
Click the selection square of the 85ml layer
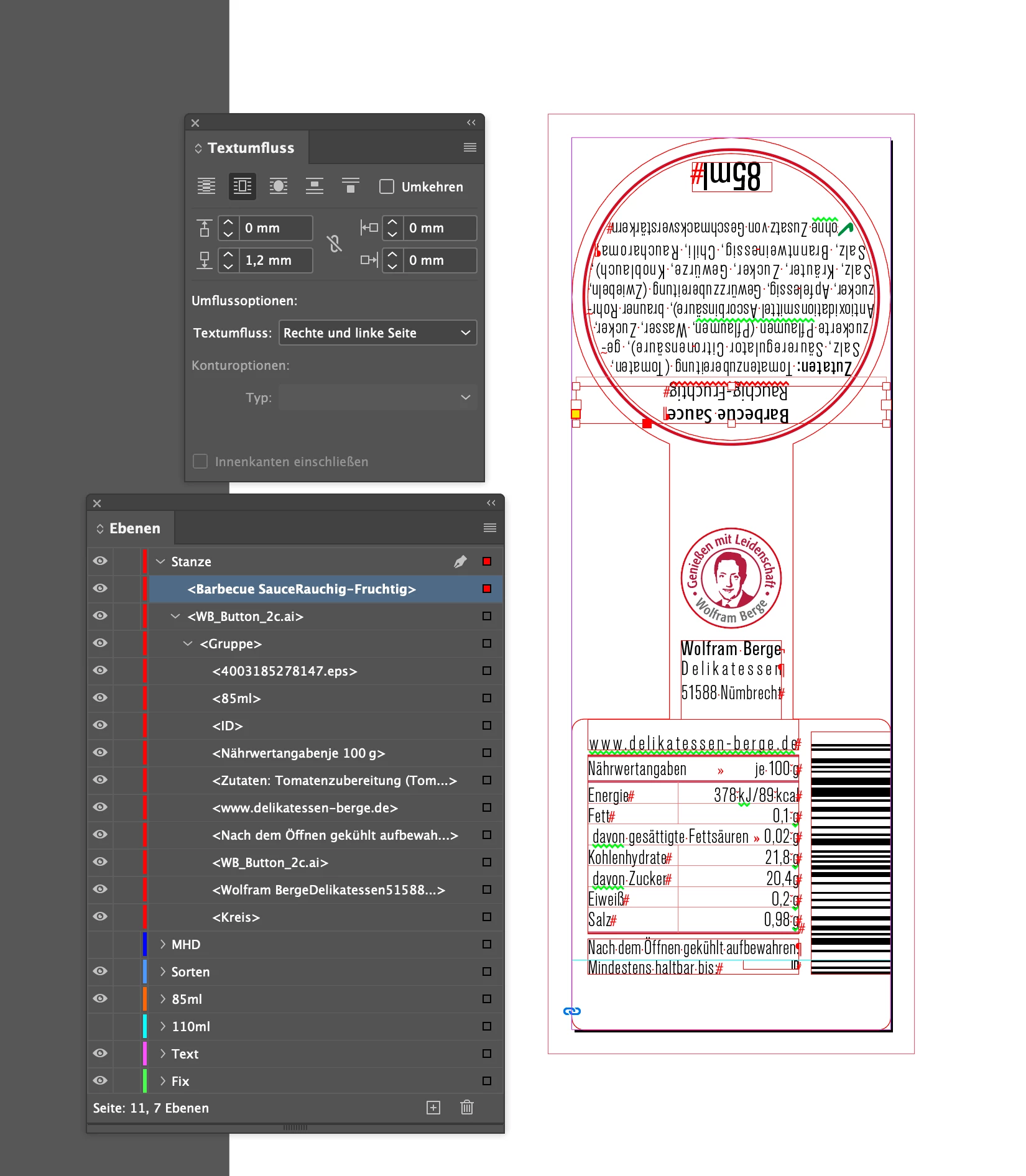487,999
